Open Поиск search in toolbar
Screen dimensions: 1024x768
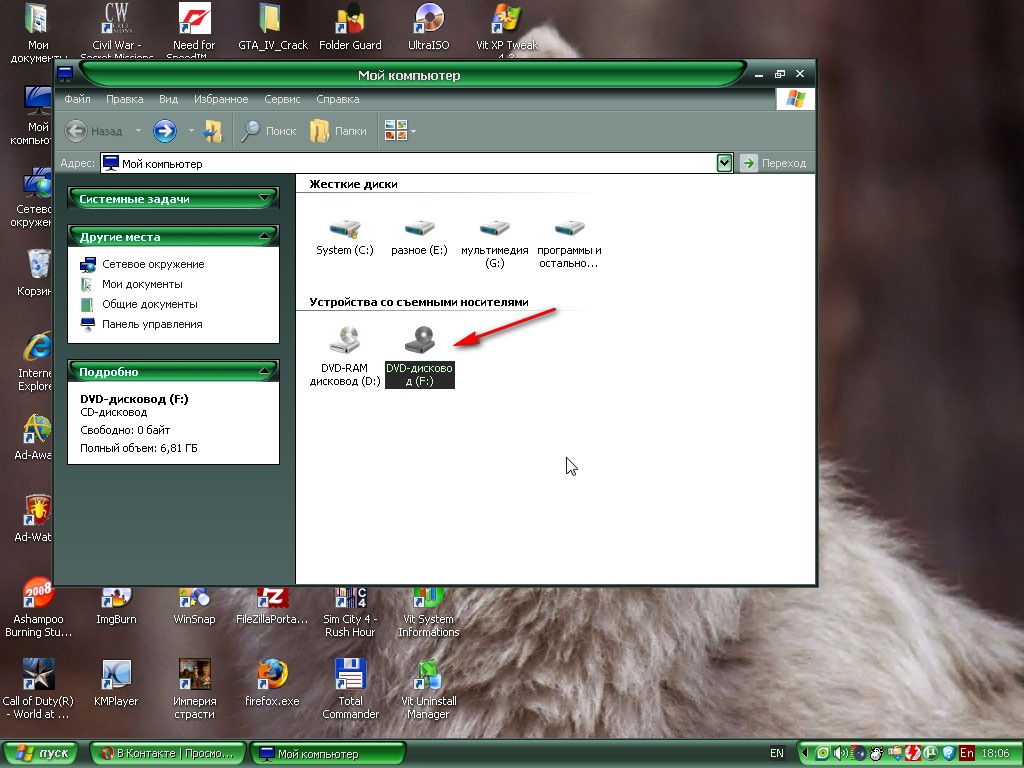pyautogui.click(x=268, y=131)
